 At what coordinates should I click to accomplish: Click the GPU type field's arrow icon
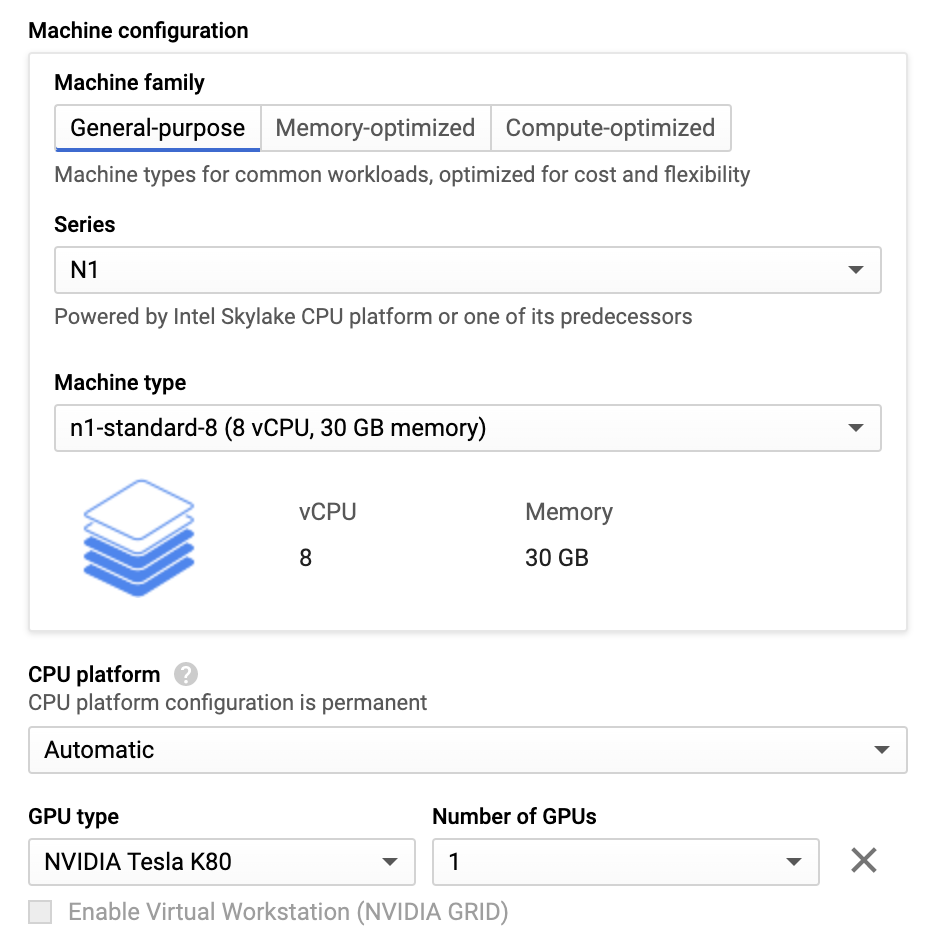click(x=390, y=861)
